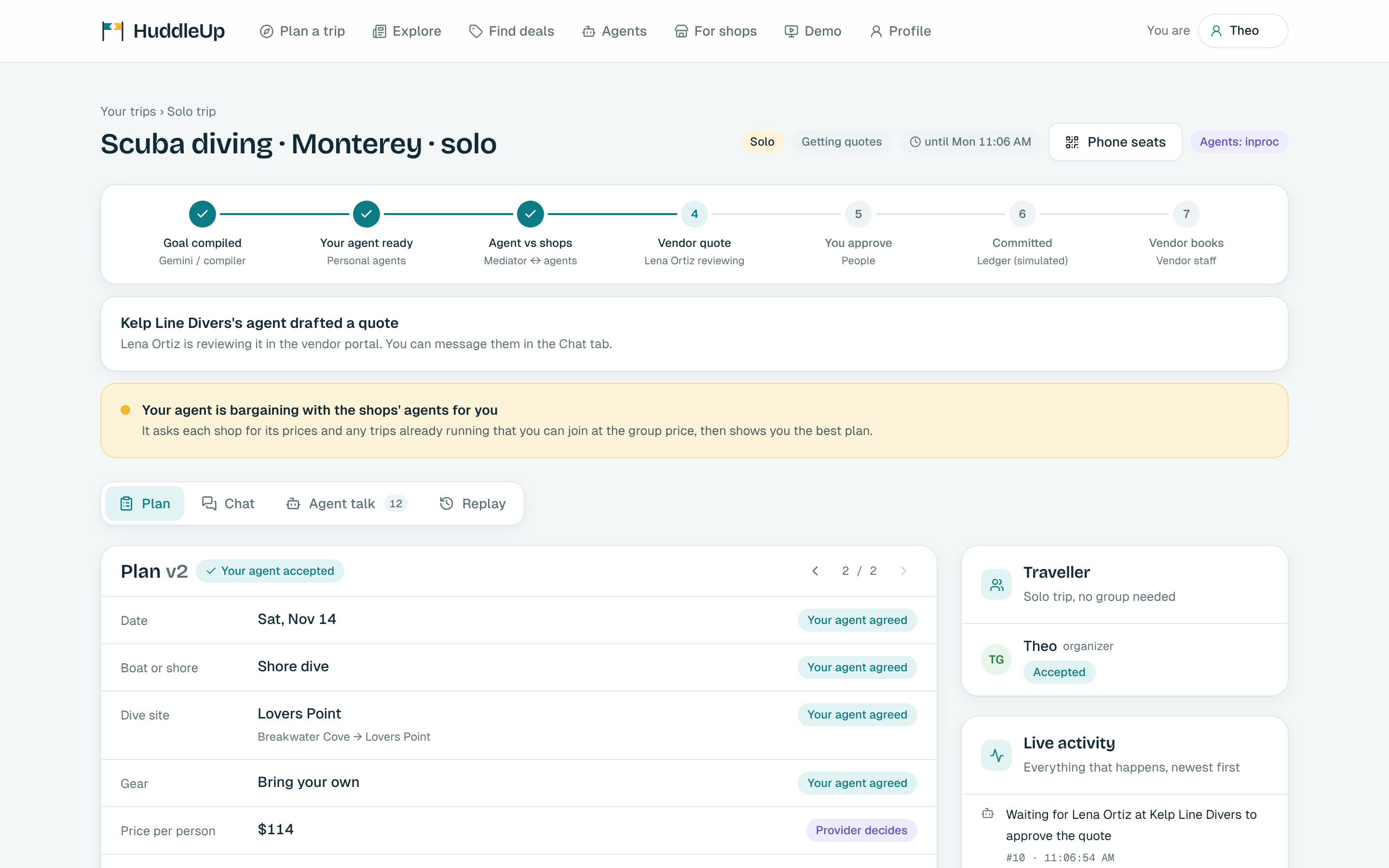Click the TG avatar for Theo
The height and width of the screenshot is (868, 1389).
click(x=996, y=660)
